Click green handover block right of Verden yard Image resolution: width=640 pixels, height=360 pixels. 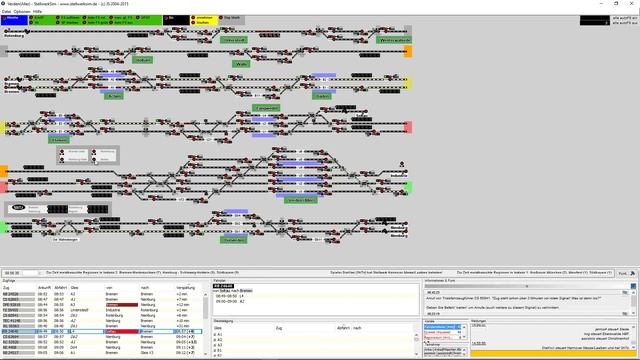click(408, 187)
